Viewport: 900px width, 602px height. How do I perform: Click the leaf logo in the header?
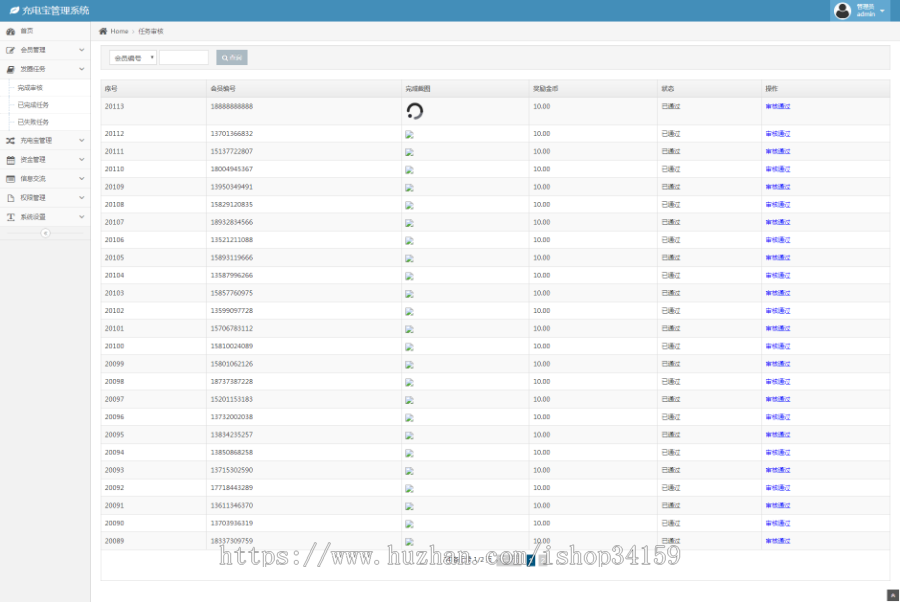tap(14, 10)
